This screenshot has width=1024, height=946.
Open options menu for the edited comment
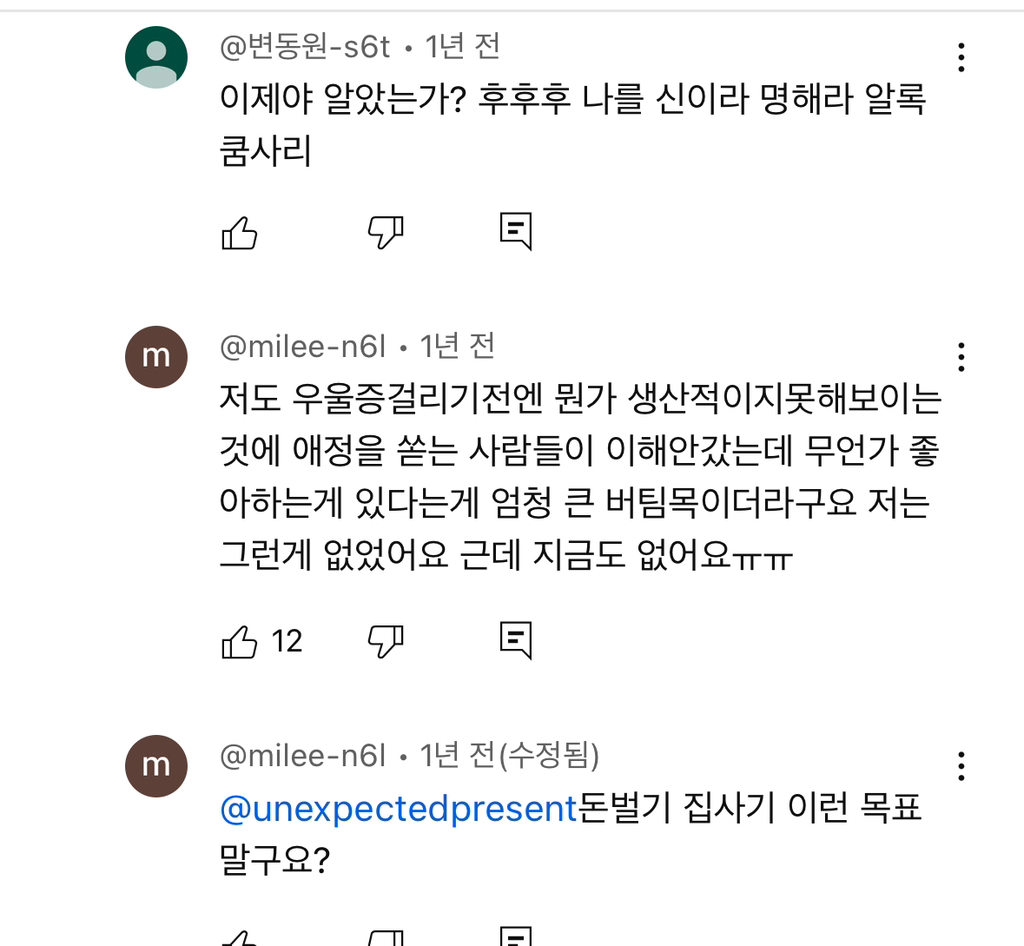(x=961, y=766)
